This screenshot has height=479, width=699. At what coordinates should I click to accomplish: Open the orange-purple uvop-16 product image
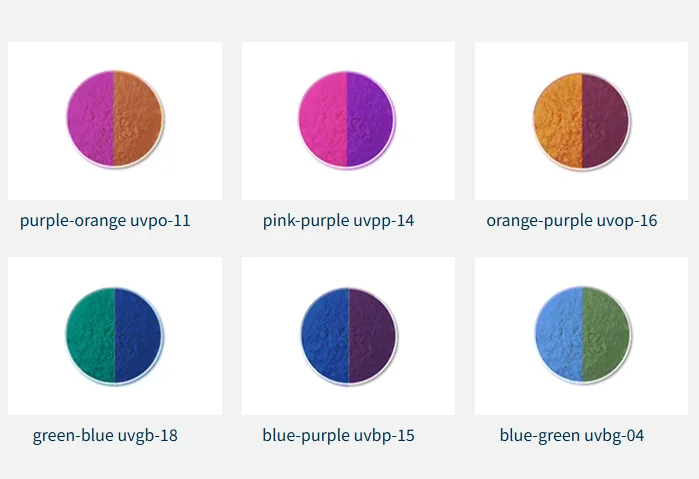click(581, 121)
